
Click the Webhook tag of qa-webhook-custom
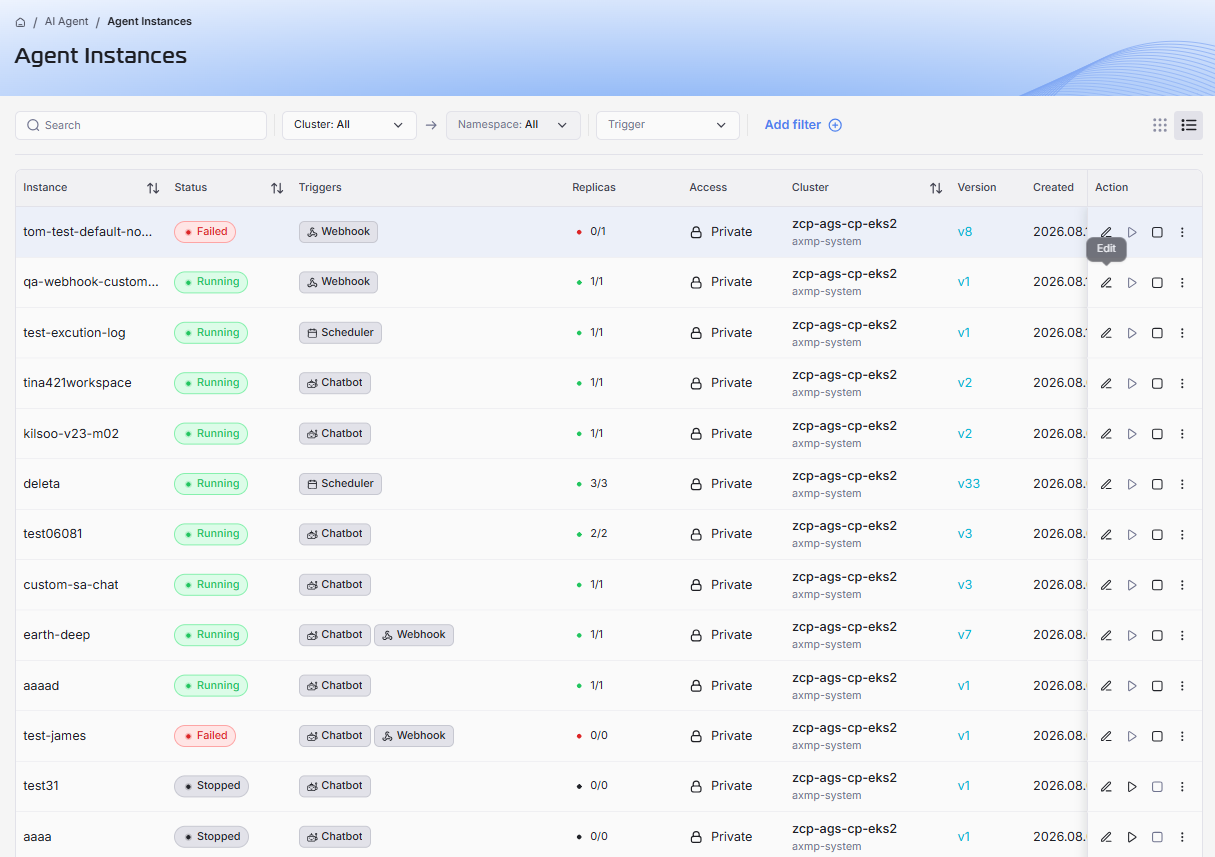[x=338, y=282]
